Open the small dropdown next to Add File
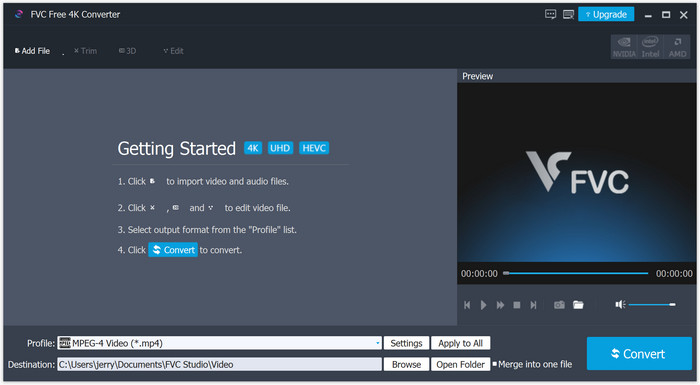This screenshot has width=700, height=385. 63,54
